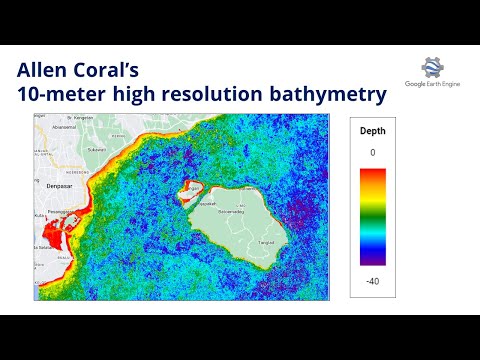
Task: Click the 'Depth' legend title
Action: click(373, 131)
